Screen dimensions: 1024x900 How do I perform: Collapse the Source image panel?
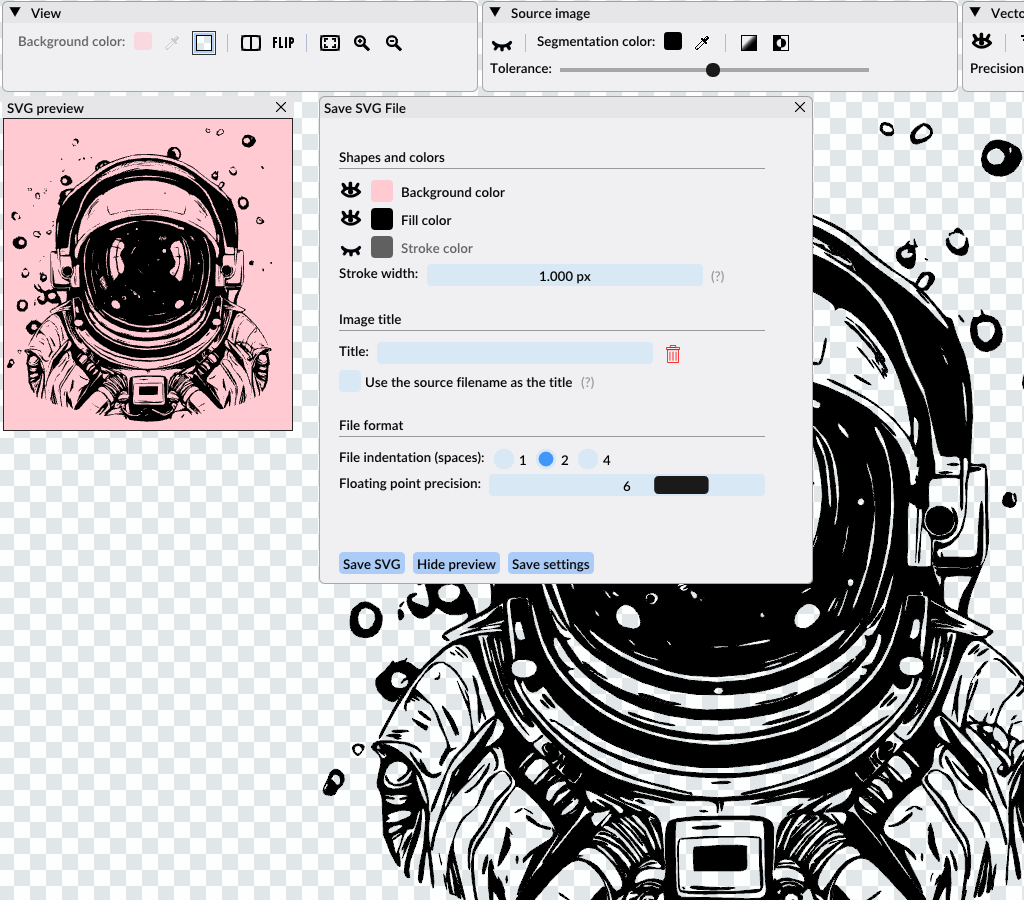coord(495,12)
